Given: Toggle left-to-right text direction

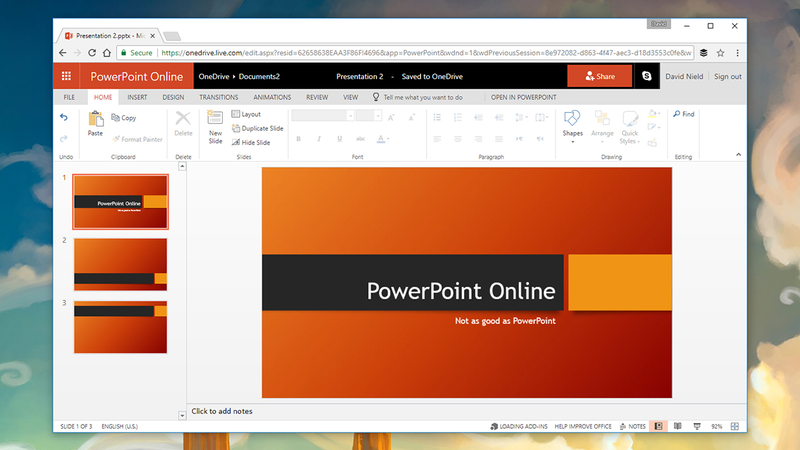Looking at the screenshot, I should [519, 139].
